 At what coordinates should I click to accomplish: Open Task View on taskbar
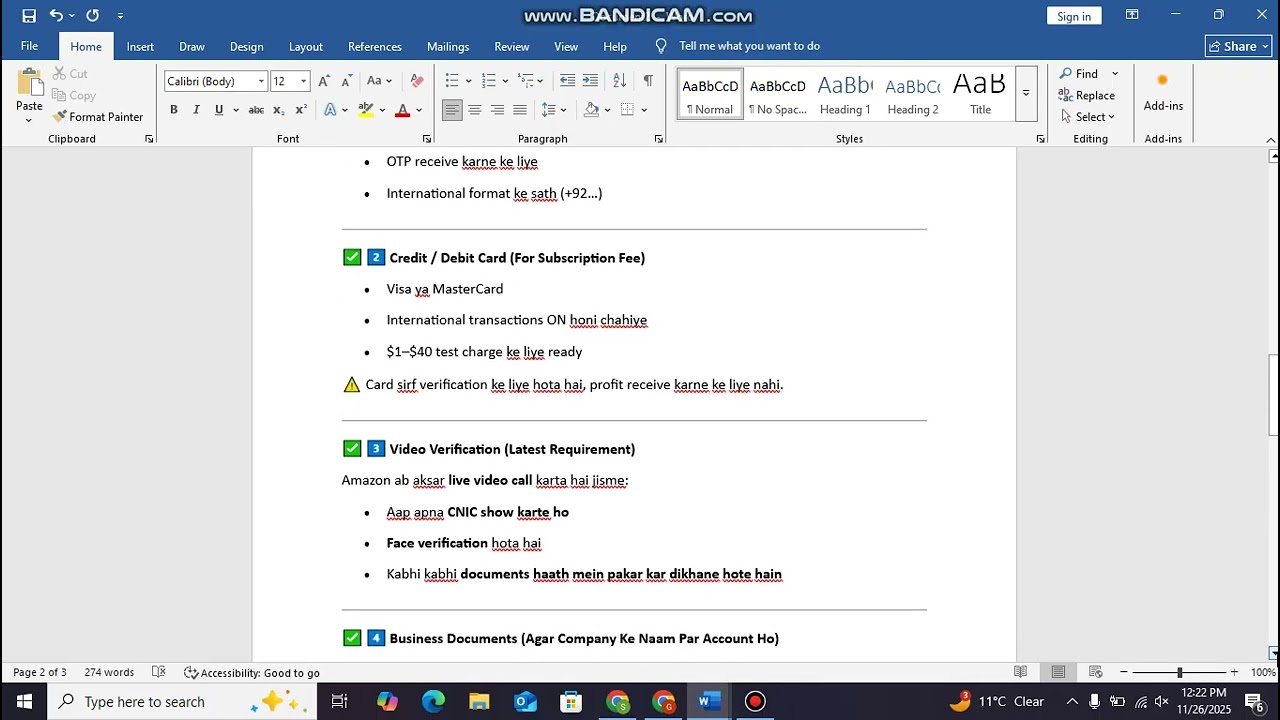pos(339,702)
